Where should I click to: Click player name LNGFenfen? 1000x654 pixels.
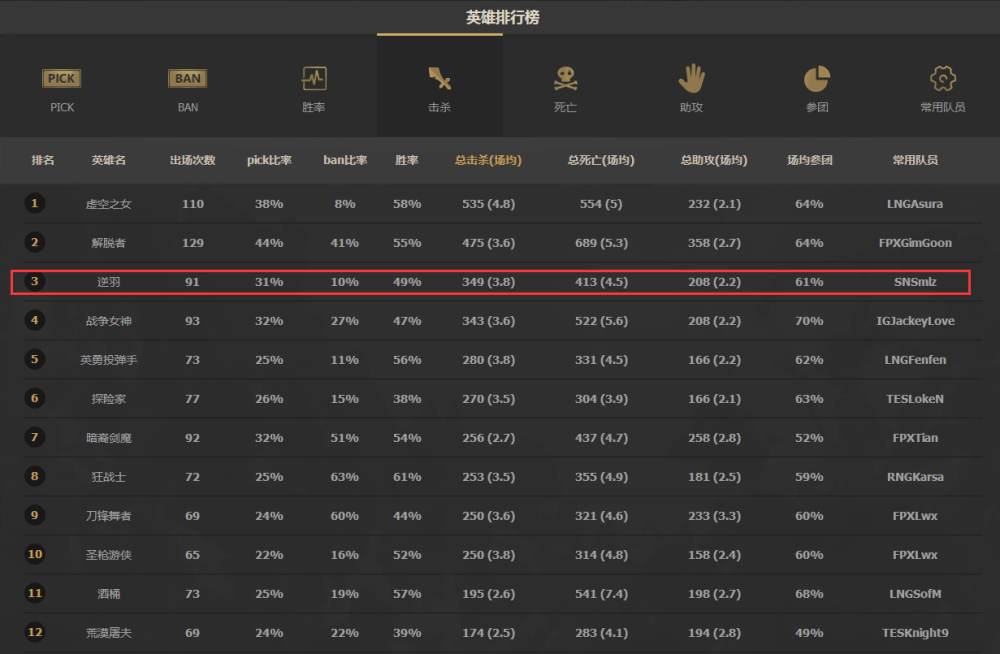pyautogui.click(x=915, y=360)
